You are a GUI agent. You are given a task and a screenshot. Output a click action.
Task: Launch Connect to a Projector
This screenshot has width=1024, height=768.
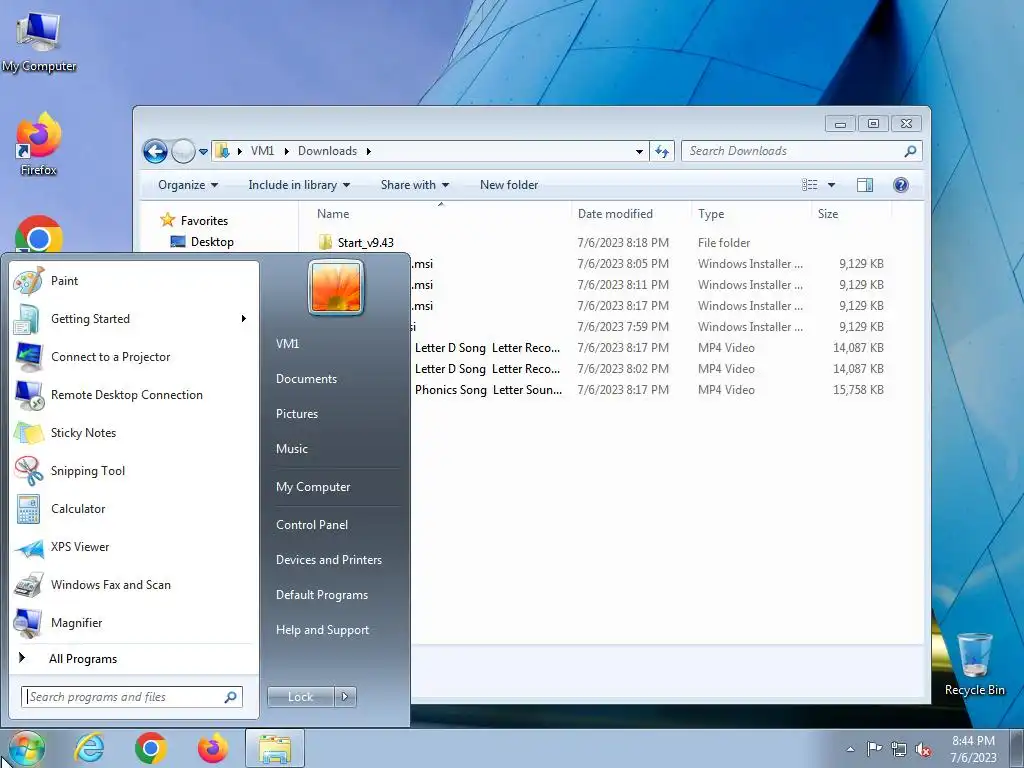click(134, 357)
